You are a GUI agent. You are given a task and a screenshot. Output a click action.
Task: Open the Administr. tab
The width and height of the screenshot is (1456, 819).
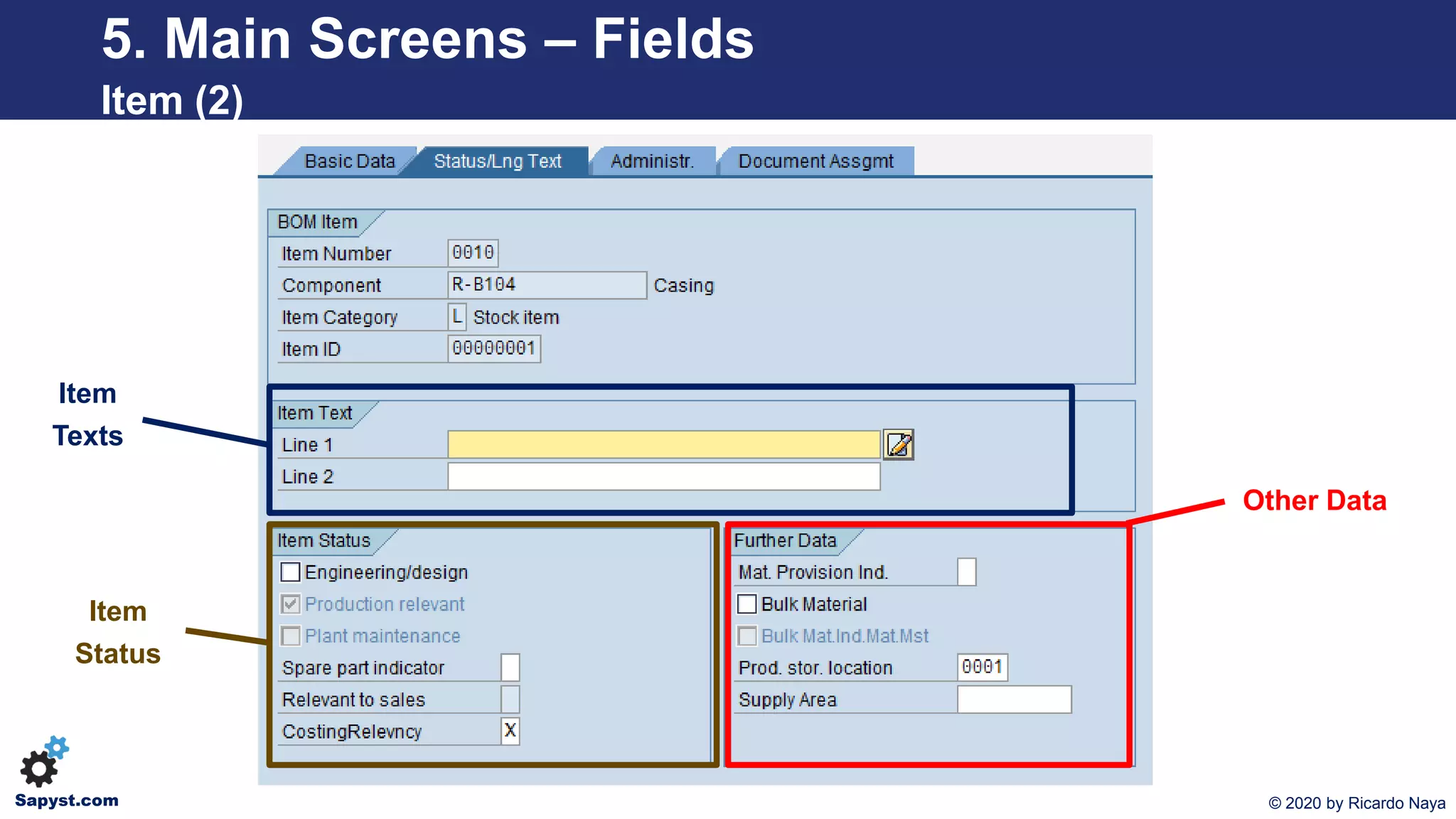pos(652,161)
